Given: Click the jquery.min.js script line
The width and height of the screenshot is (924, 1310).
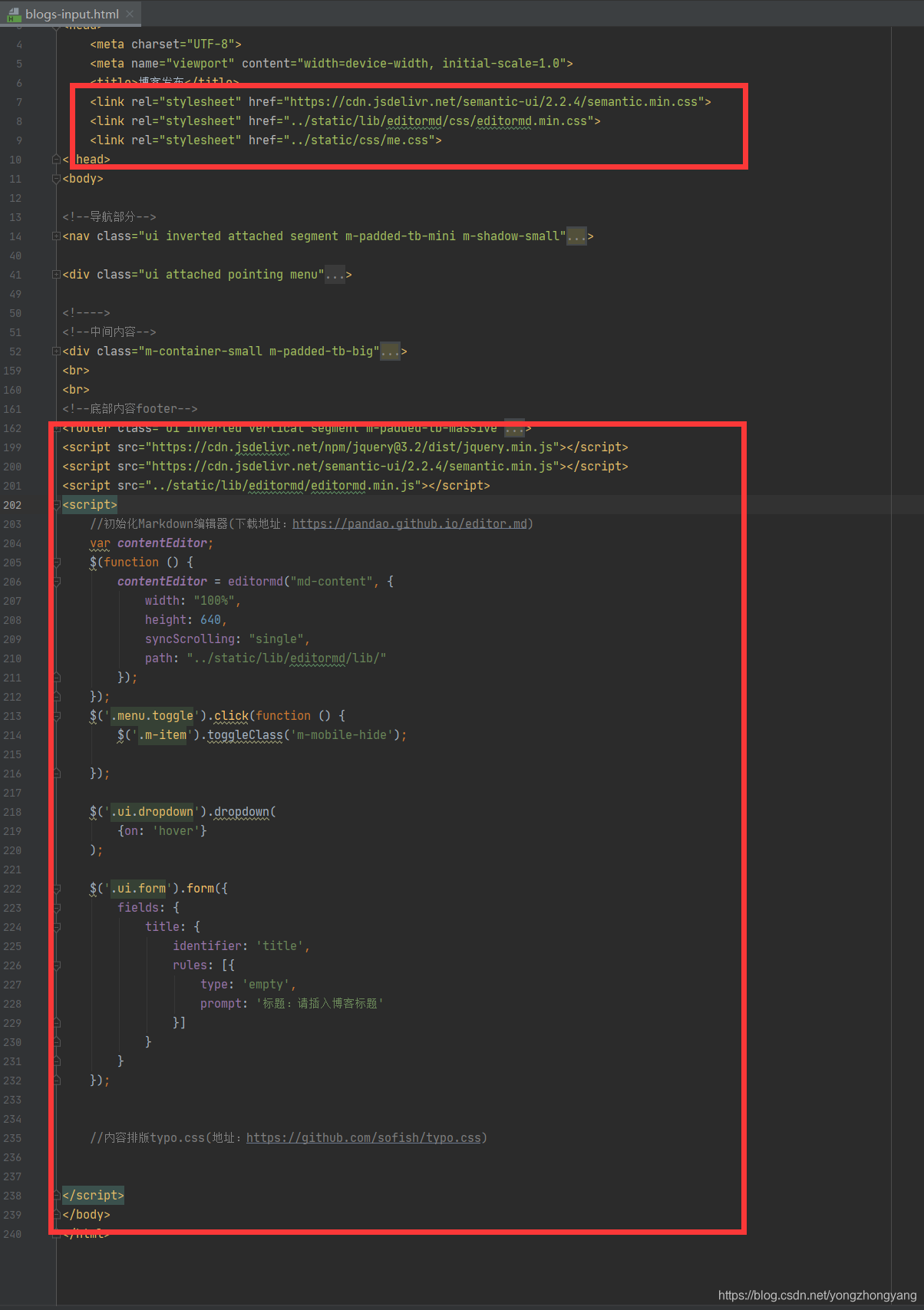Looking at the screenshot, I should (345, 447).
